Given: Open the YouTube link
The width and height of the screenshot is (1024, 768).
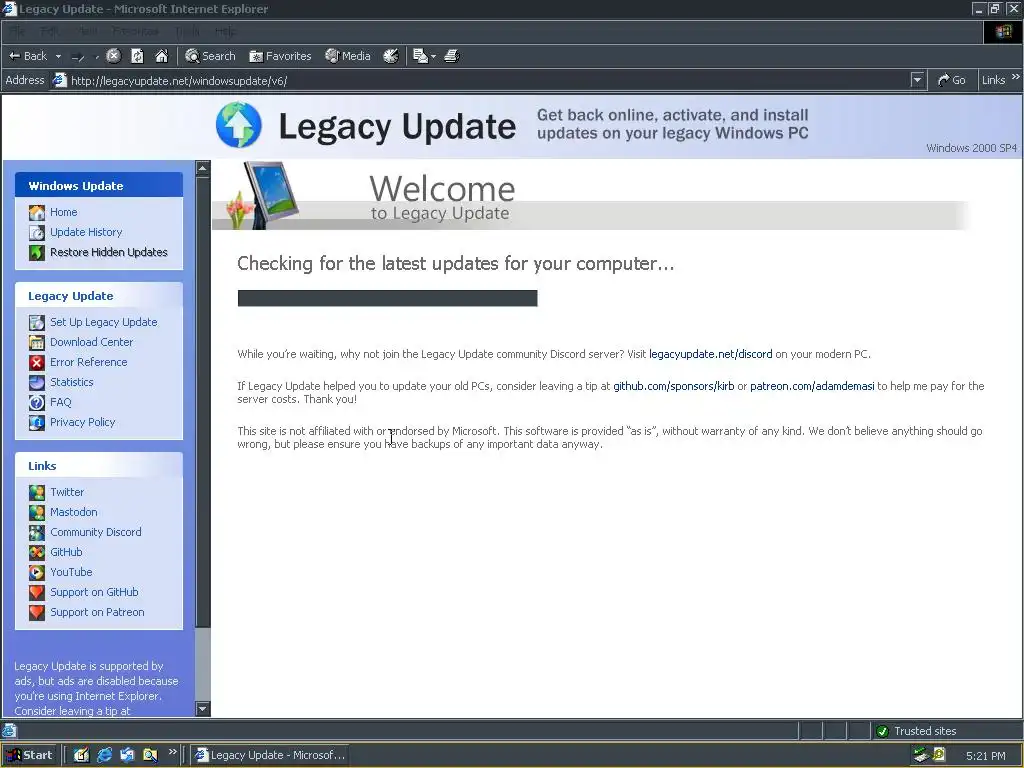Looking at the screenshot, I should point(71,572).
